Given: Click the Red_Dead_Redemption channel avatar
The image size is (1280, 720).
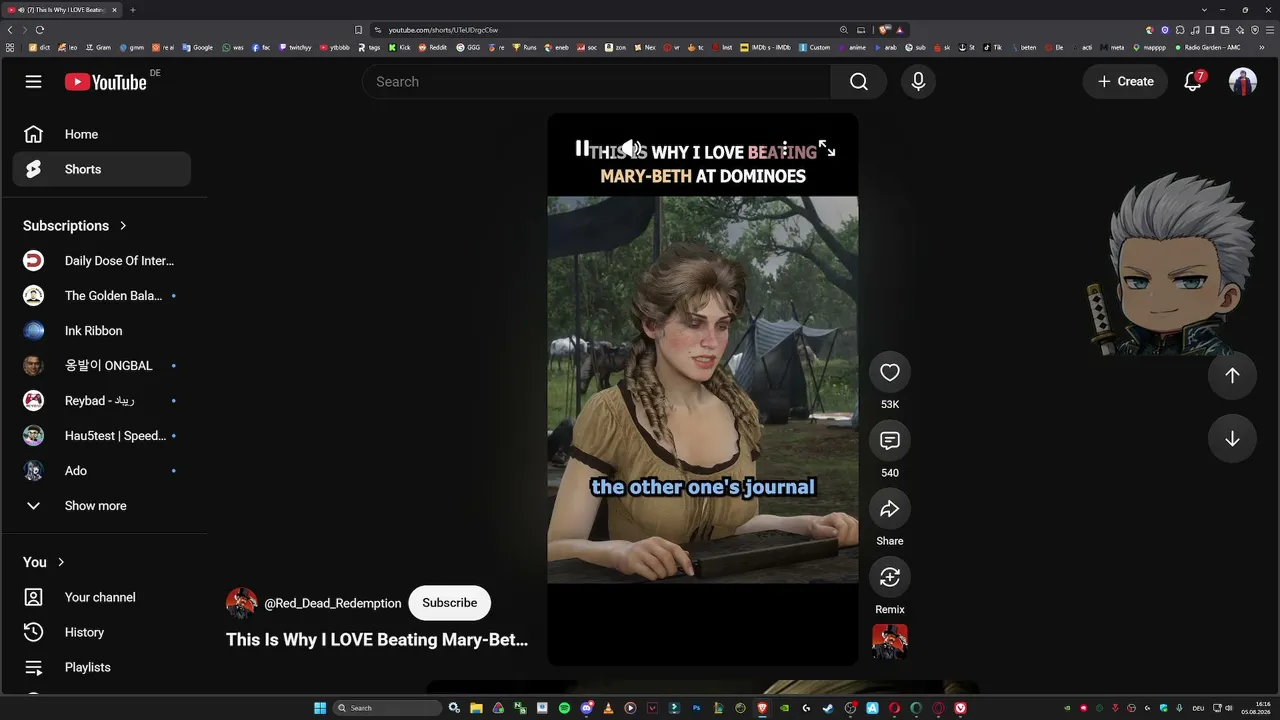Looking at the screenshot, I should pyautogui.click(x=242, y=603).
